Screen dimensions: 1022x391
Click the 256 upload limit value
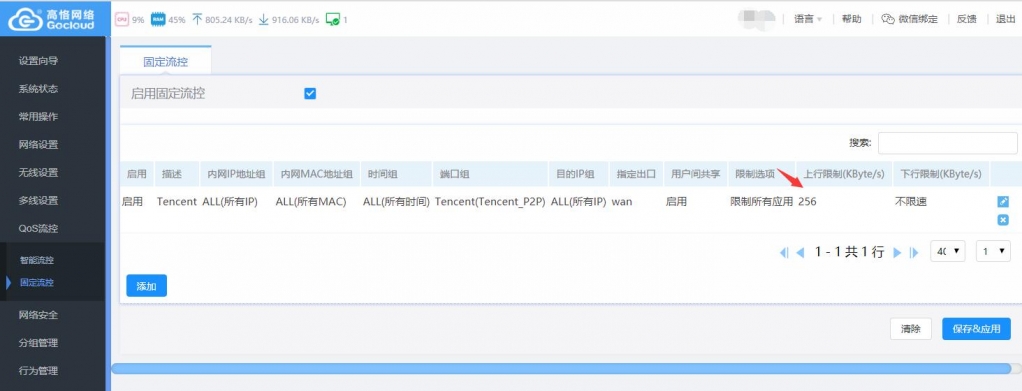pos(807,202)
